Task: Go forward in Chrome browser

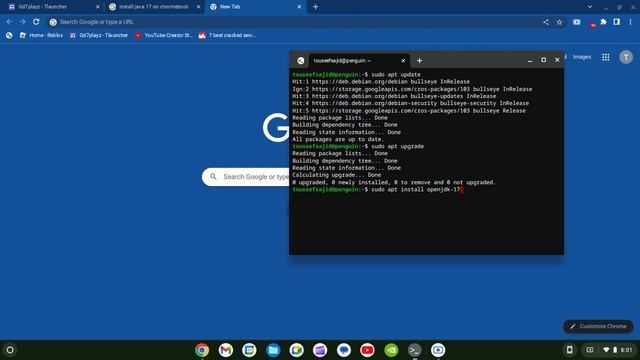Action: pyautogui.click(x=23, y=22)
